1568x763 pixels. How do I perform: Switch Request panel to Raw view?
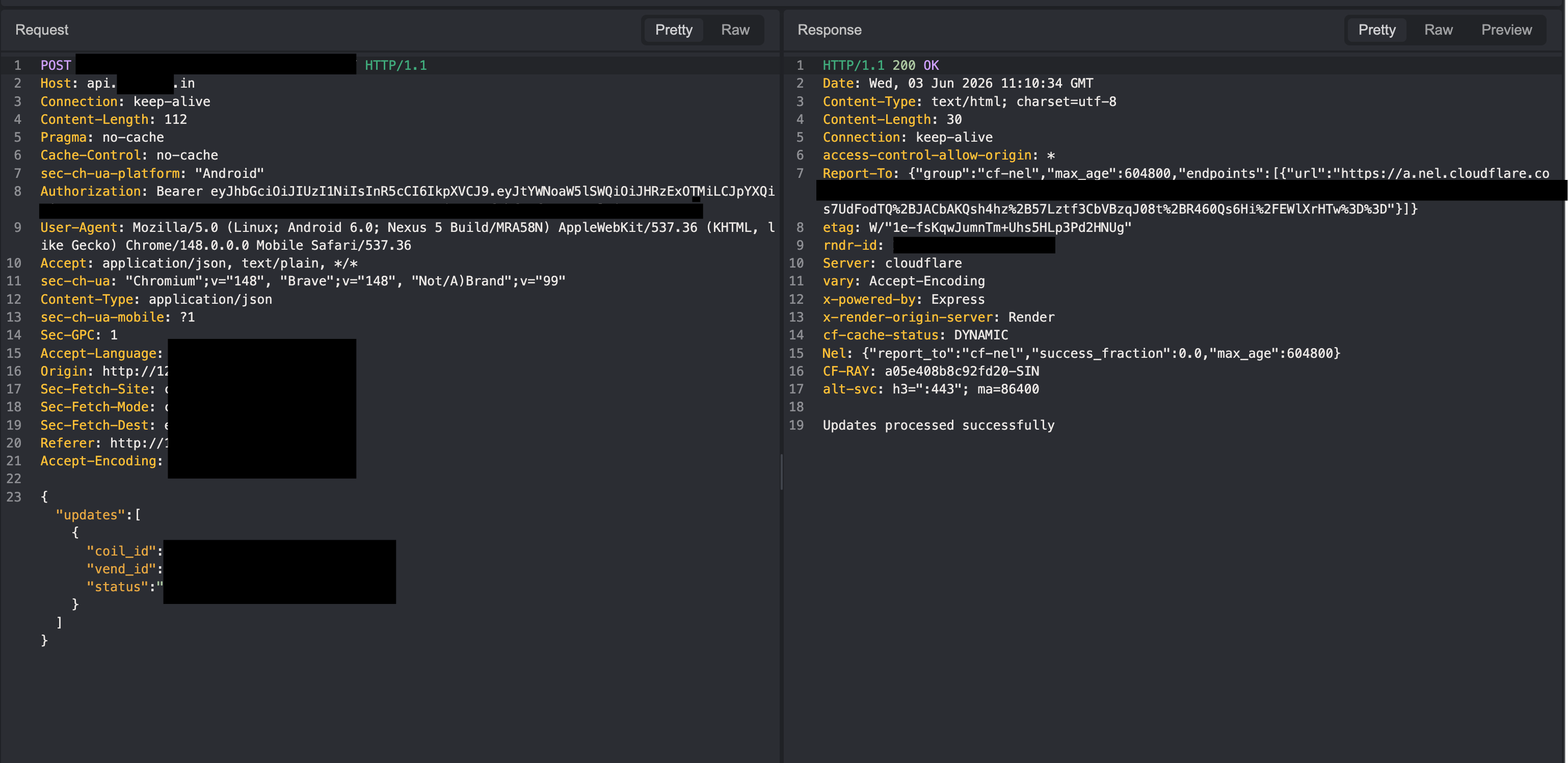(x=735, y=30)
